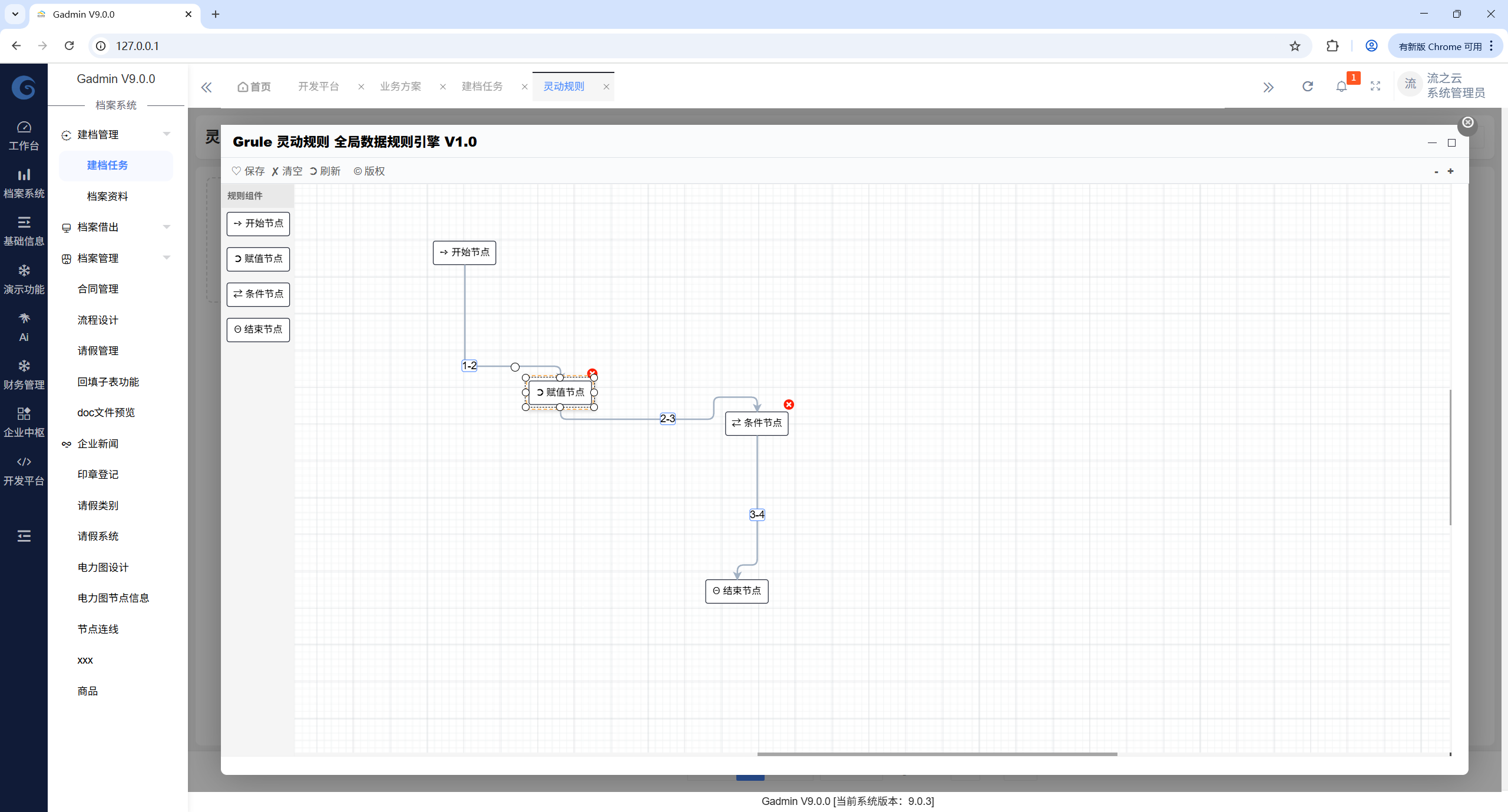Image resolution: width=1508 pixels, height=812 pixels.
Task: Zoom out canvas with minus button
Action: (x=1436, y=172)
